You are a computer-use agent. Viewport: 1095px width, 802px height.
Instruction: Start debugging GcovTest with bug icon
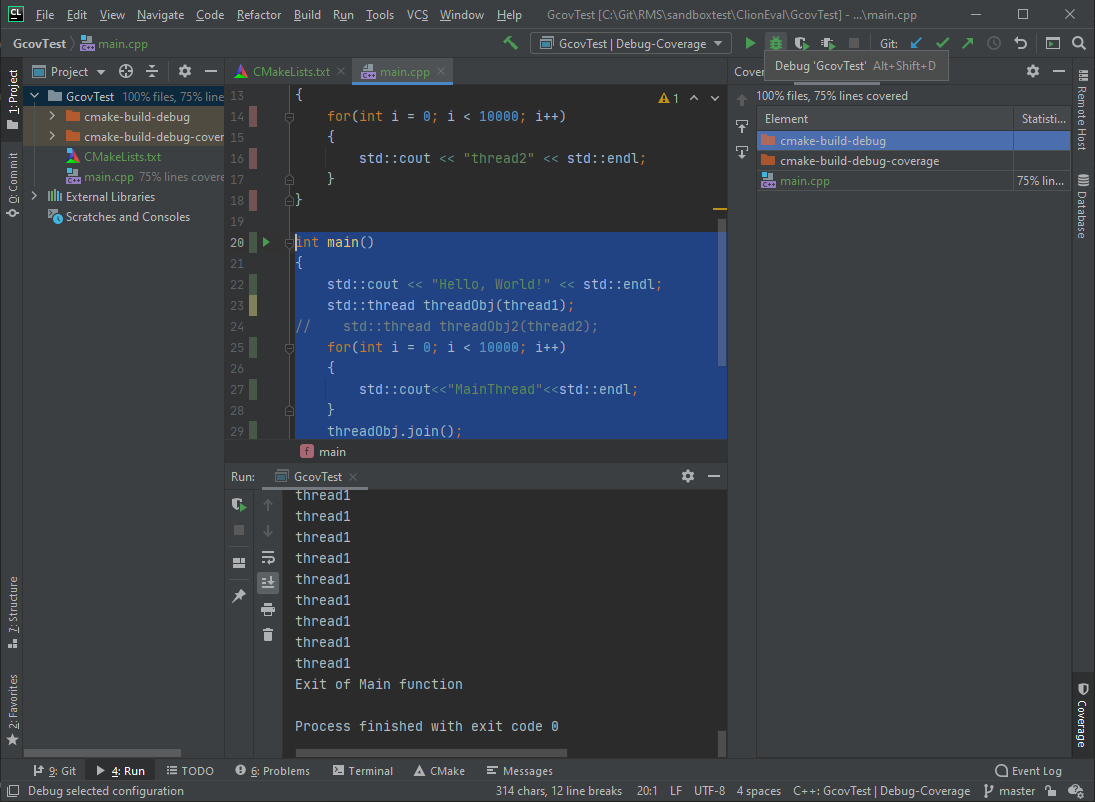coord(775,43)
